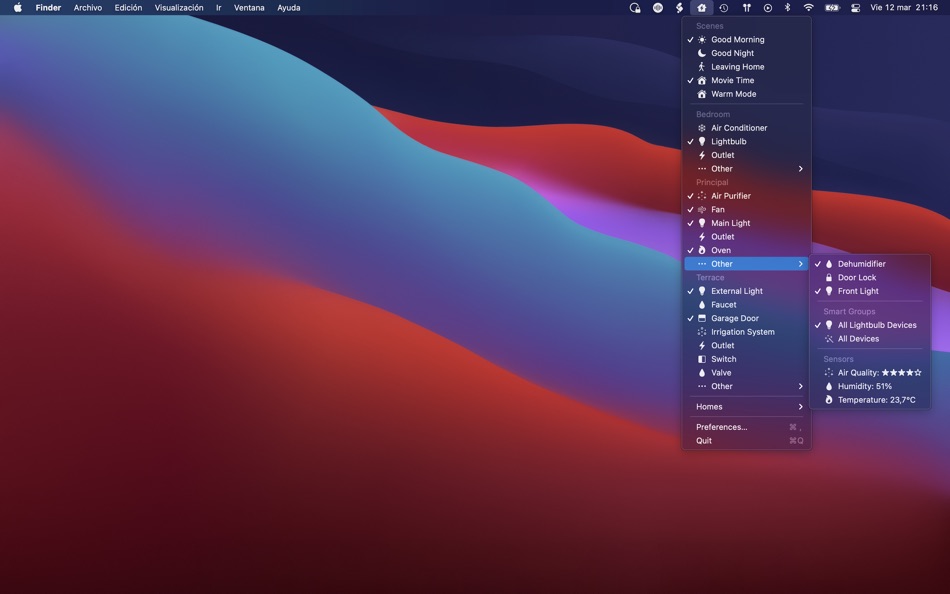Click the Air Conditioner label
950x594 pixels.
click(739, 128)
